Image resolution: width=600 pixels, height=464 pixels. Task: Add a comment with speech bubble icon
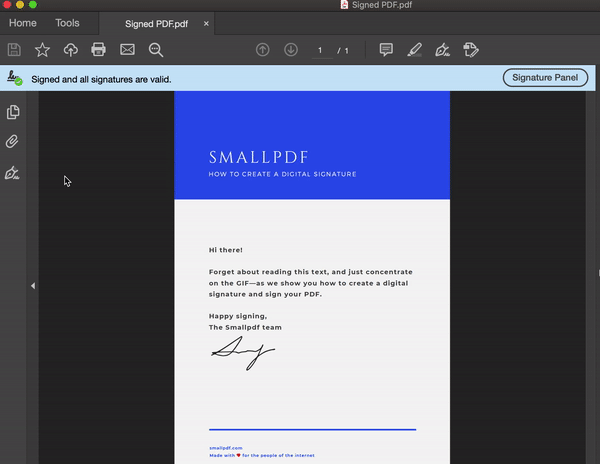point(386,50)
